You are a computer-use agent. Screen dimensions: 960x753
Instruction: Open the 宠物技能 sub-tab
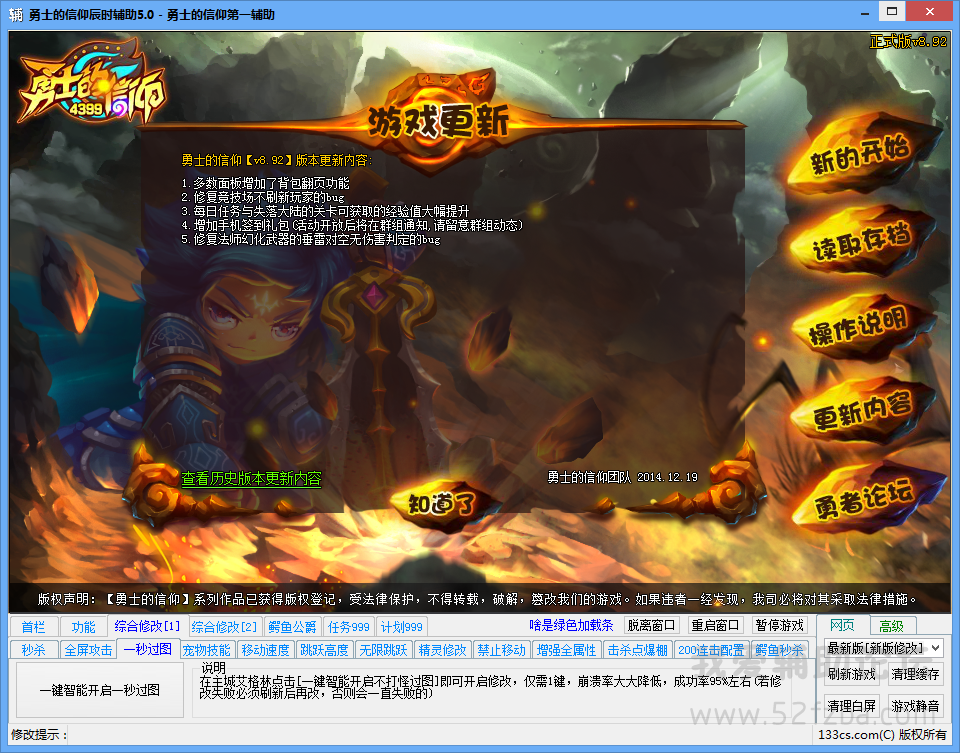click(206, 650)
